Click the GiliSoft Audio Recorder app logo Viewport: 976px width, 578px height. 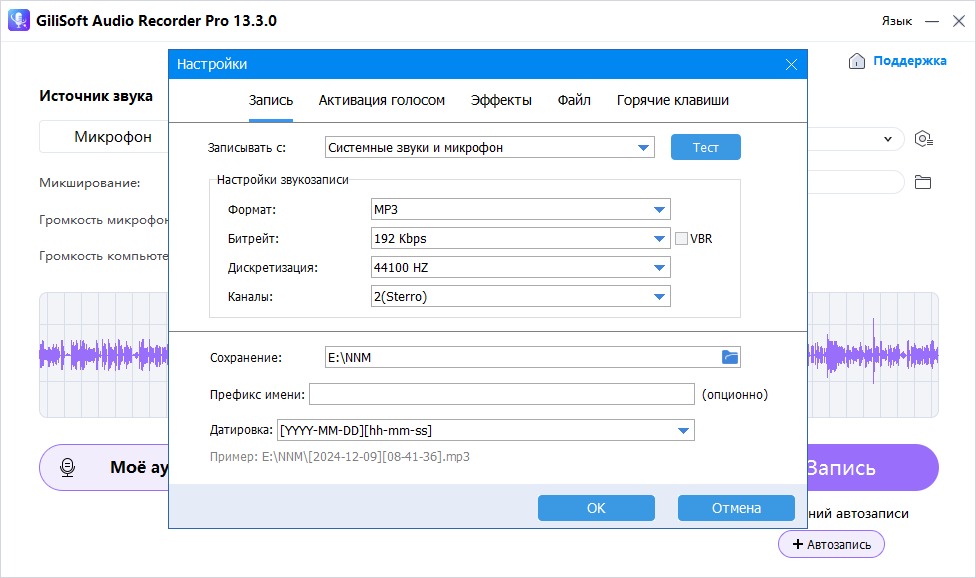19,20
